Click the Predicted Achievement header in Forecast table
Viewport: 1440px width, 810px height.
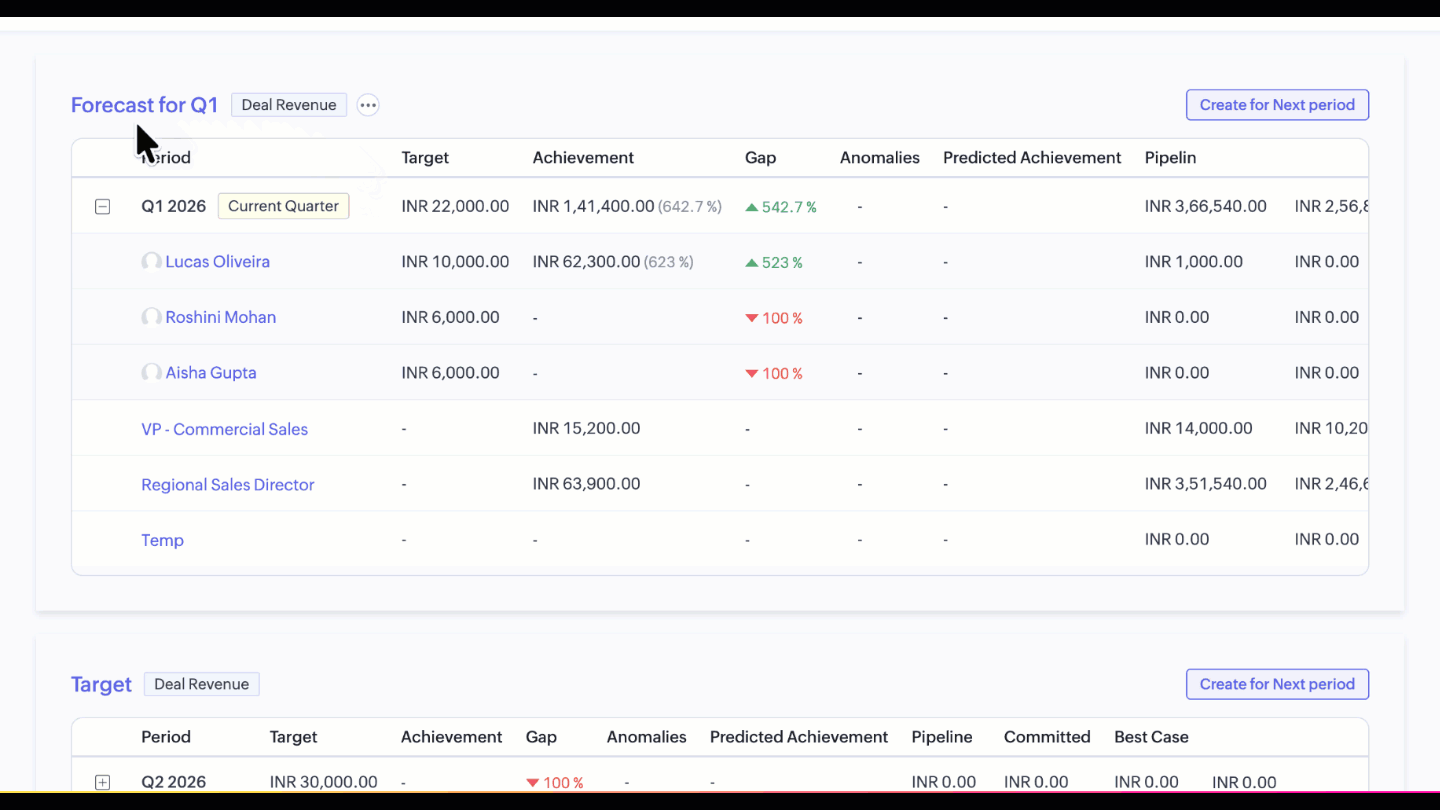tap(1032, 158)
